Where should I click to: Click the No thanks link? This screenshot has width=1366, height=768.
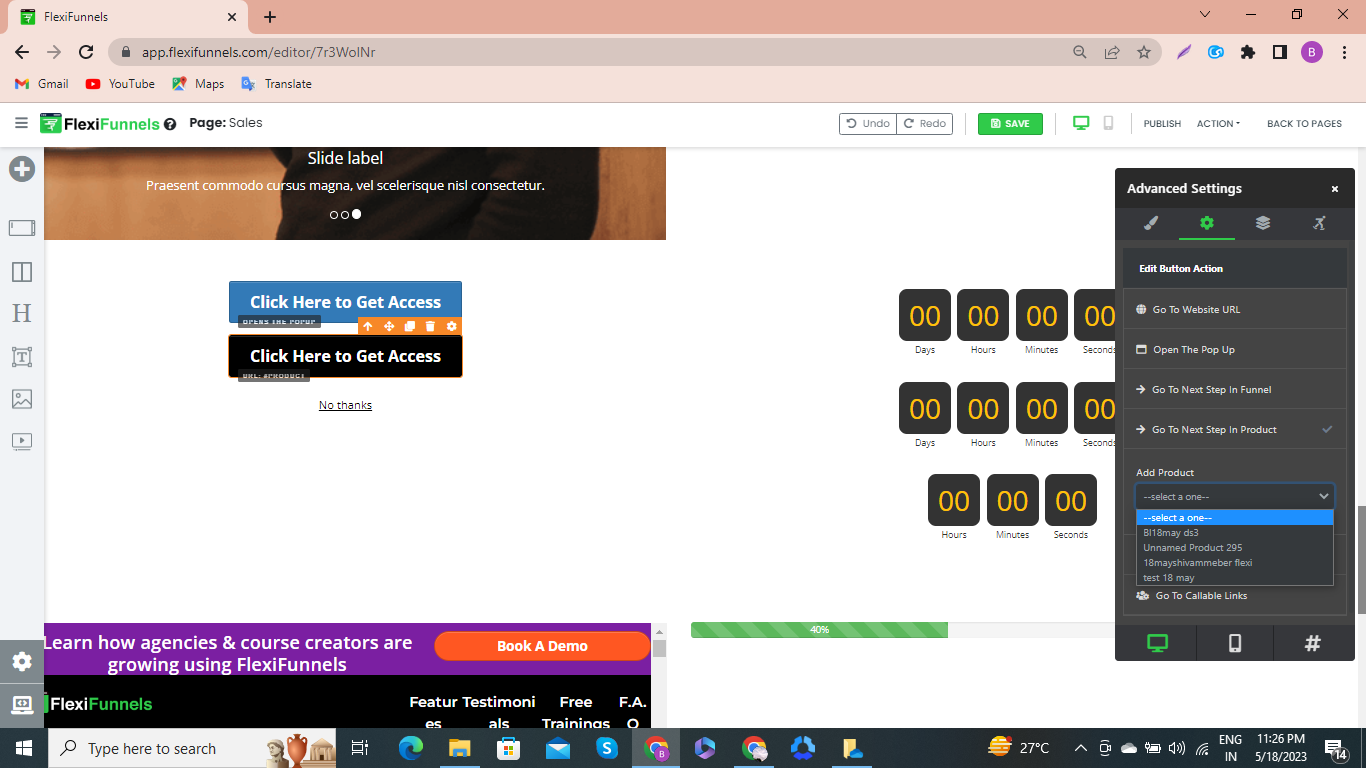[x=345, y=405]
